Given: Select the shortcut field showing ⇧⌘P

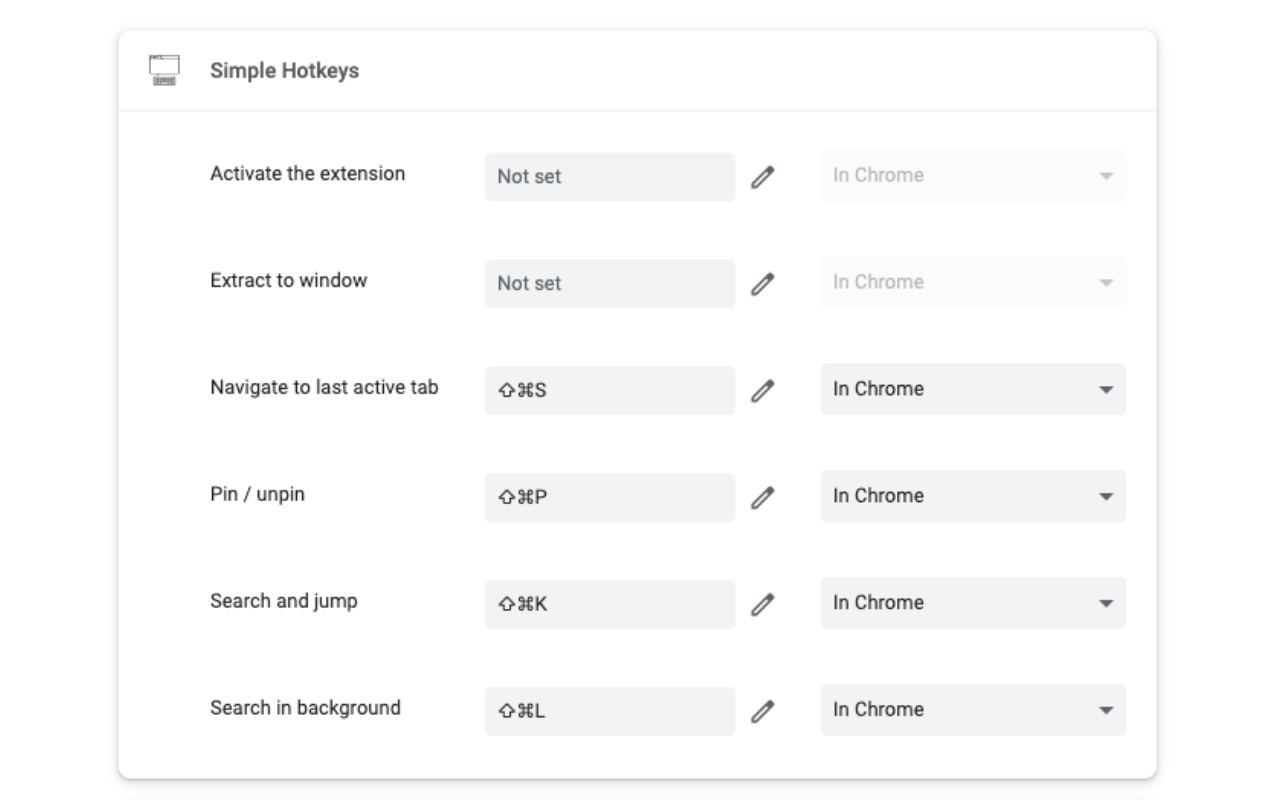Looking at the screenshot, I should pyautogui.click(x=609, y=496).
